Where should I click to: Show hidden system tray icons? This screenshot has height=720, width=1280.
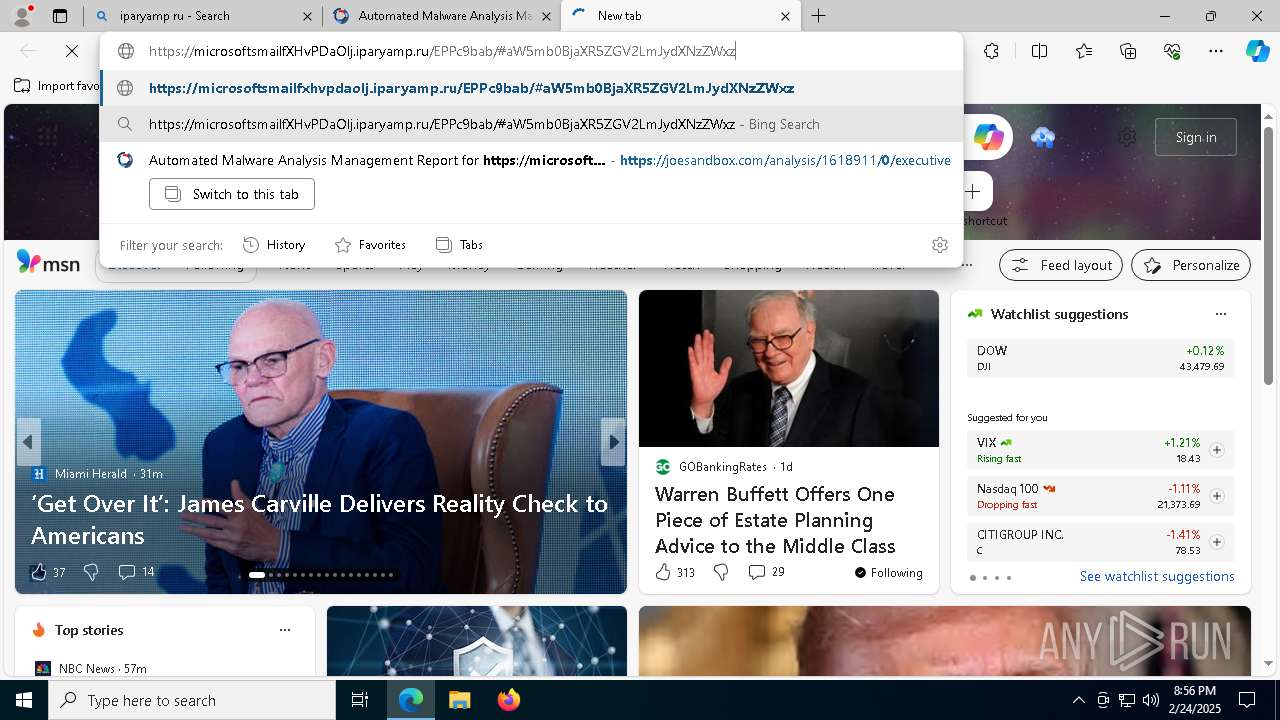point(1078,700)
